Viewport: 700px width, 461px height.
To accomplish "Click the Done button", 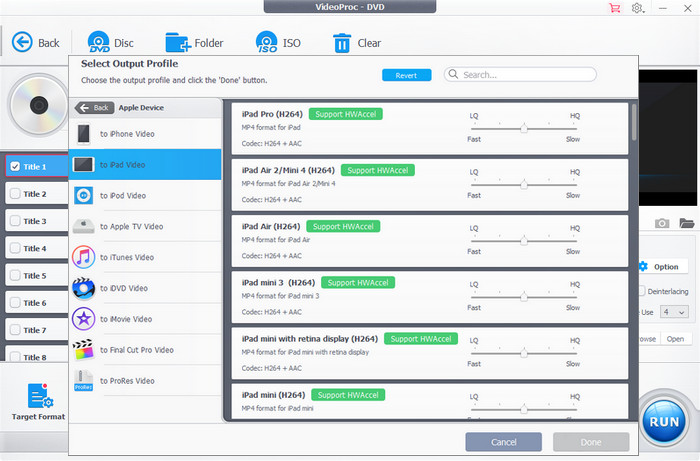I will pyautogui.click(x=591, y=442).
